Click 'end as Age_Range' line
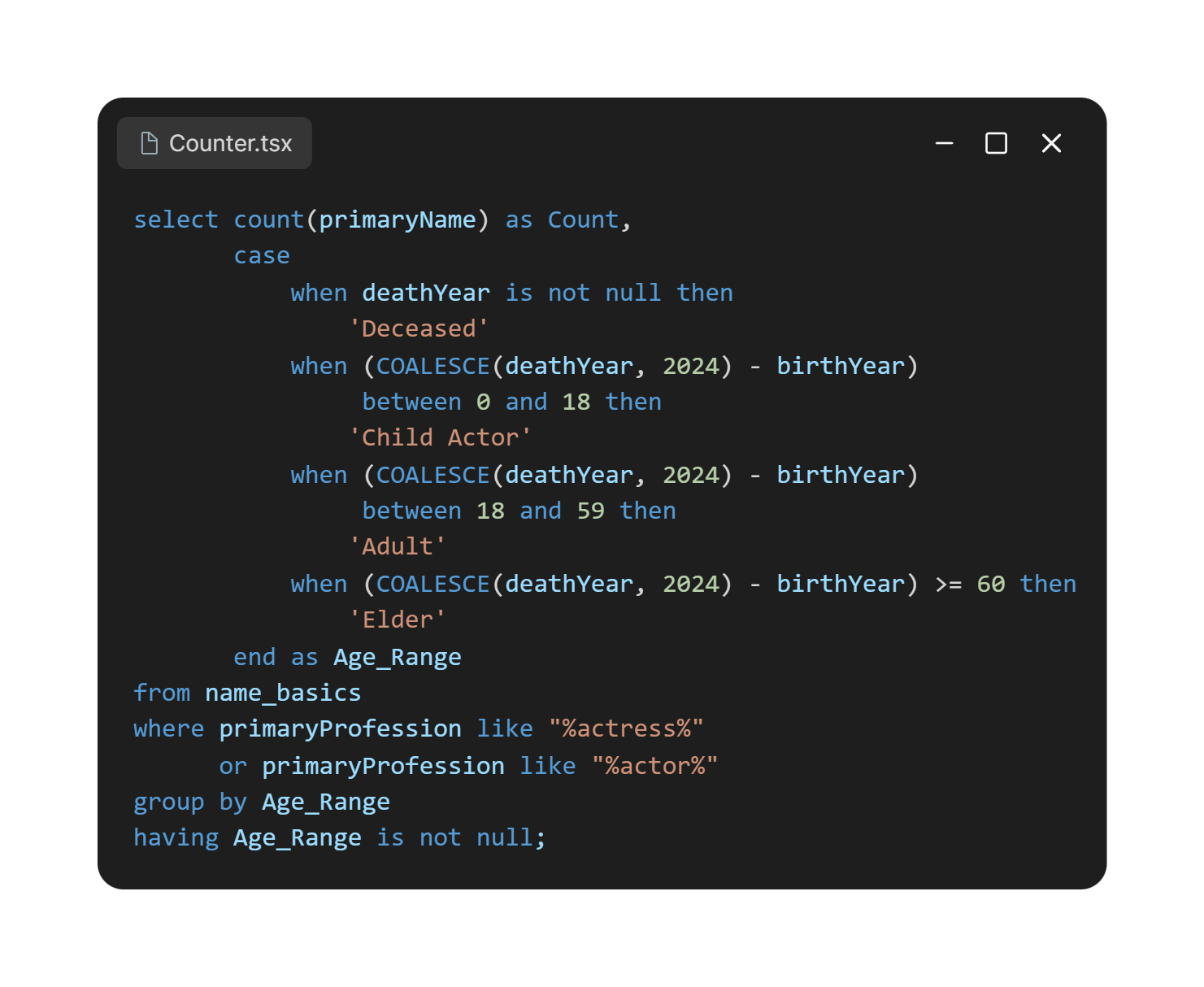Screen dimensions: 1204x987 pyautogui.click(x=347, y=657)
